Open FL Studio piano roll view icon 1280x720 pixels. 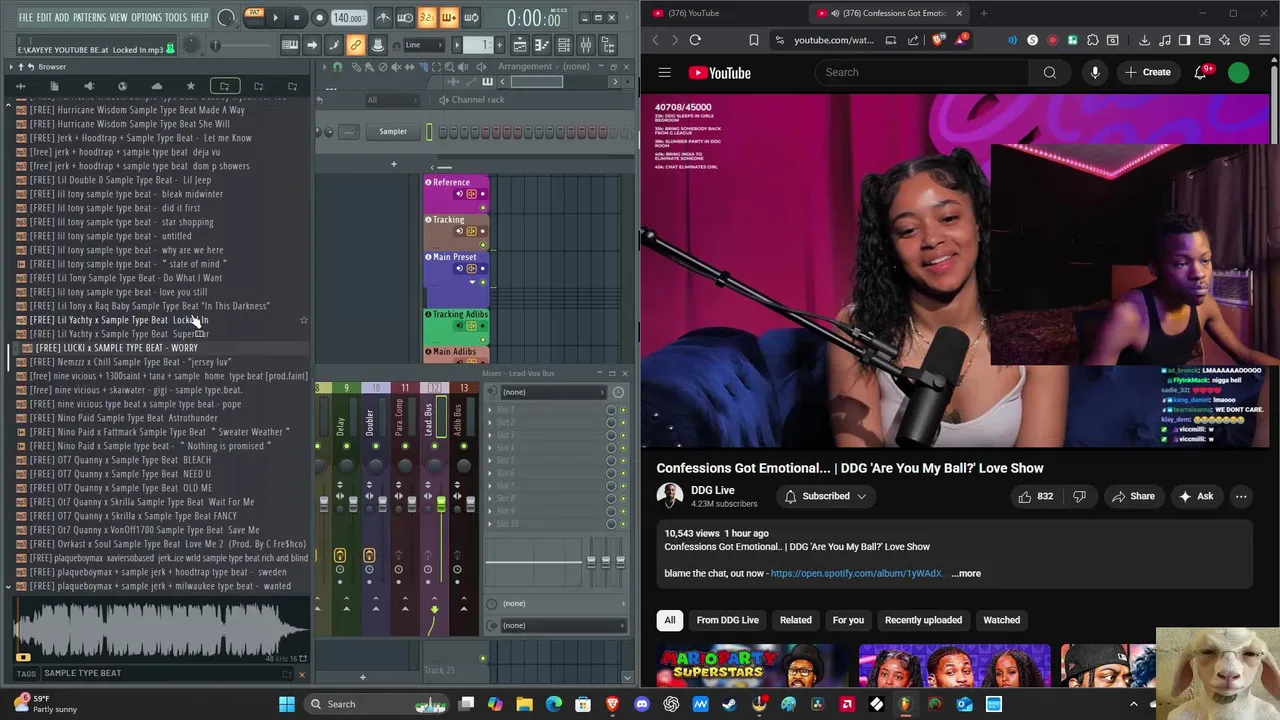541,45
